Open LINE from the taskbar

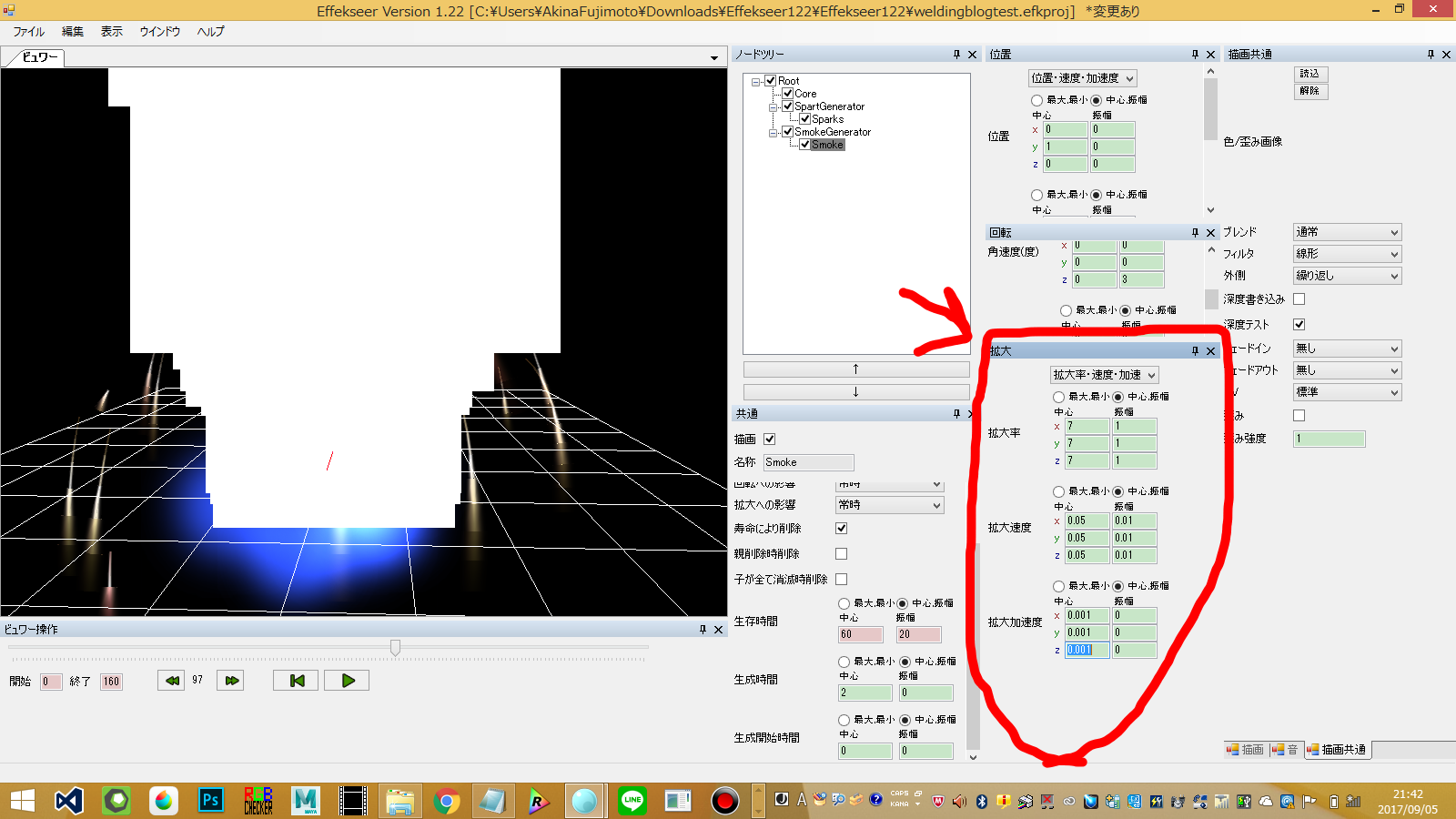coord(632,801)
